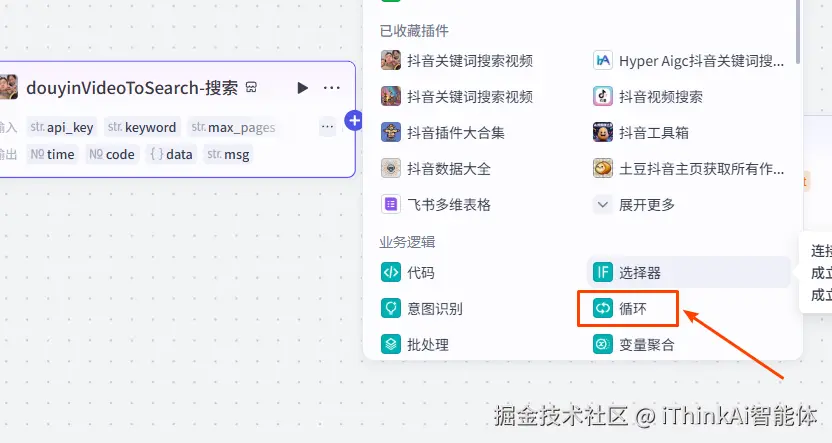832x443 pixels.
Task: Select the data output chip
Action: click(x=171, y=154)
